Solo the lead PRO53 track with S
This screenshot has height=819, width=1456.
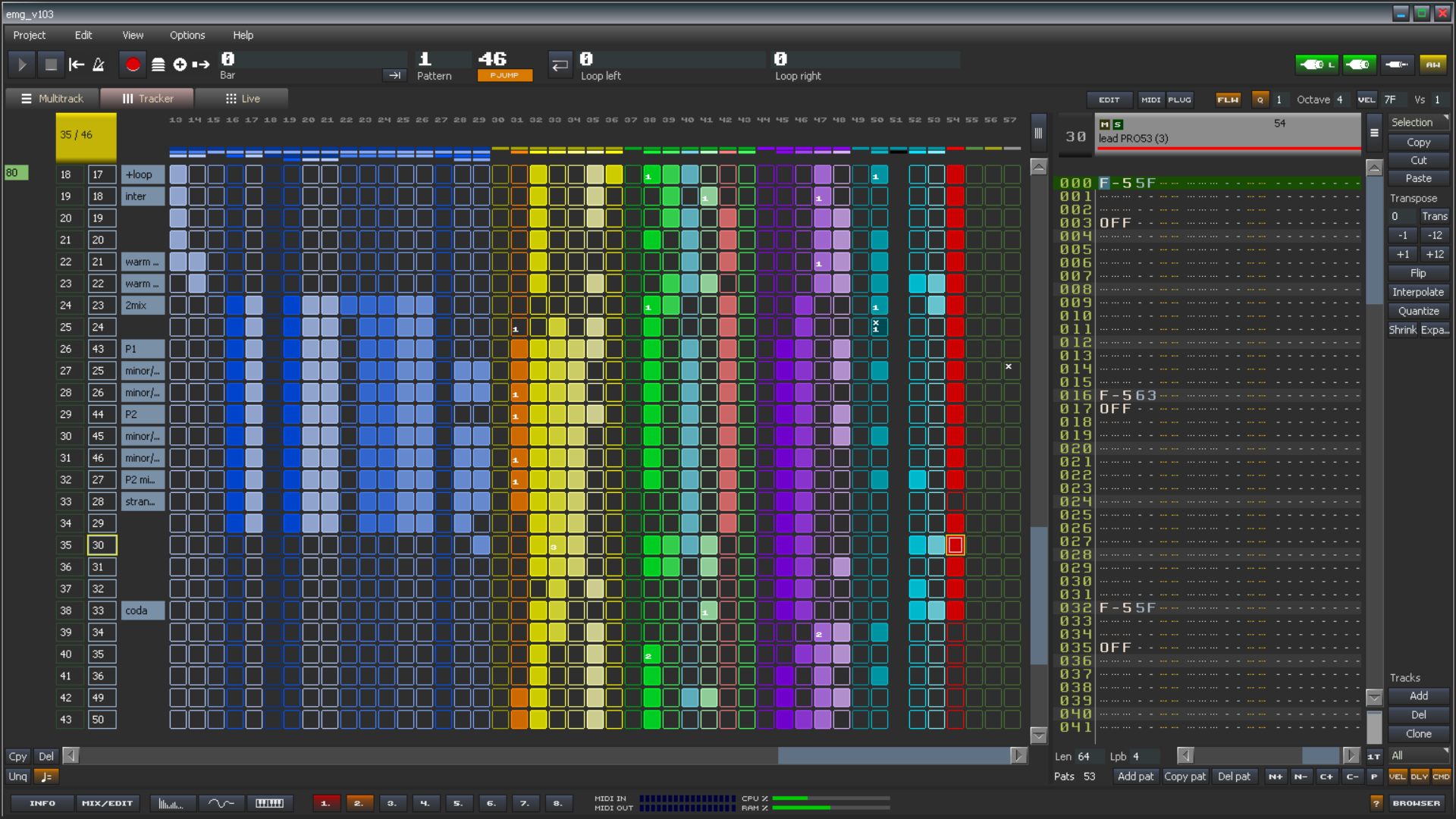[1117, 124]
